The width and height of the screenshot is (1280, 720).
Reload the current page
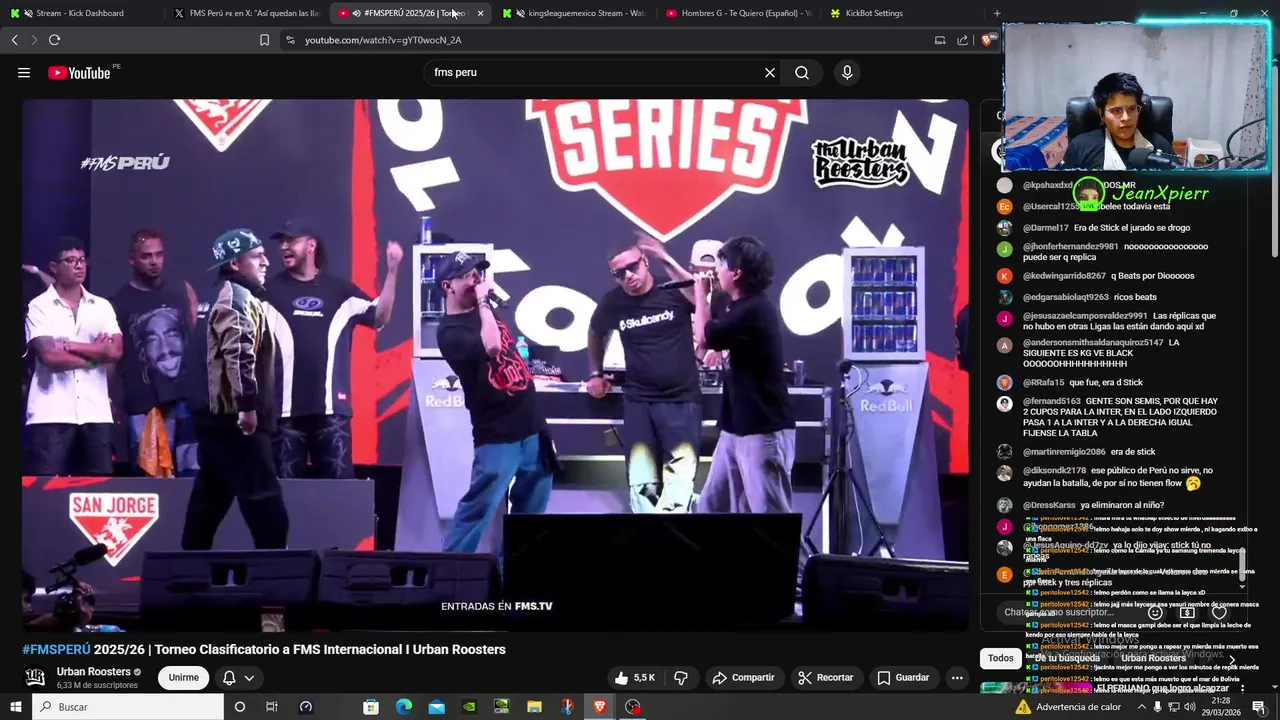[54, 40]
